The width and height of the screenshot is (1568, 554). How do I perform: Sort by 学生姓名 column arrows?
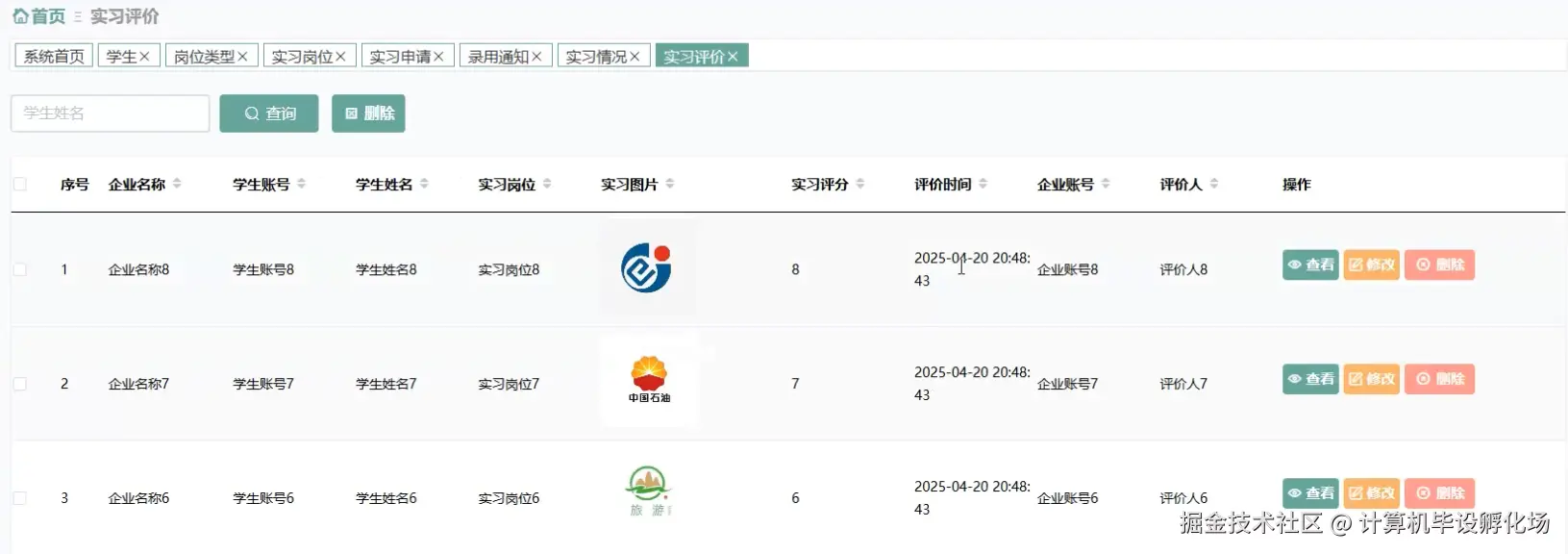(424, 184)
